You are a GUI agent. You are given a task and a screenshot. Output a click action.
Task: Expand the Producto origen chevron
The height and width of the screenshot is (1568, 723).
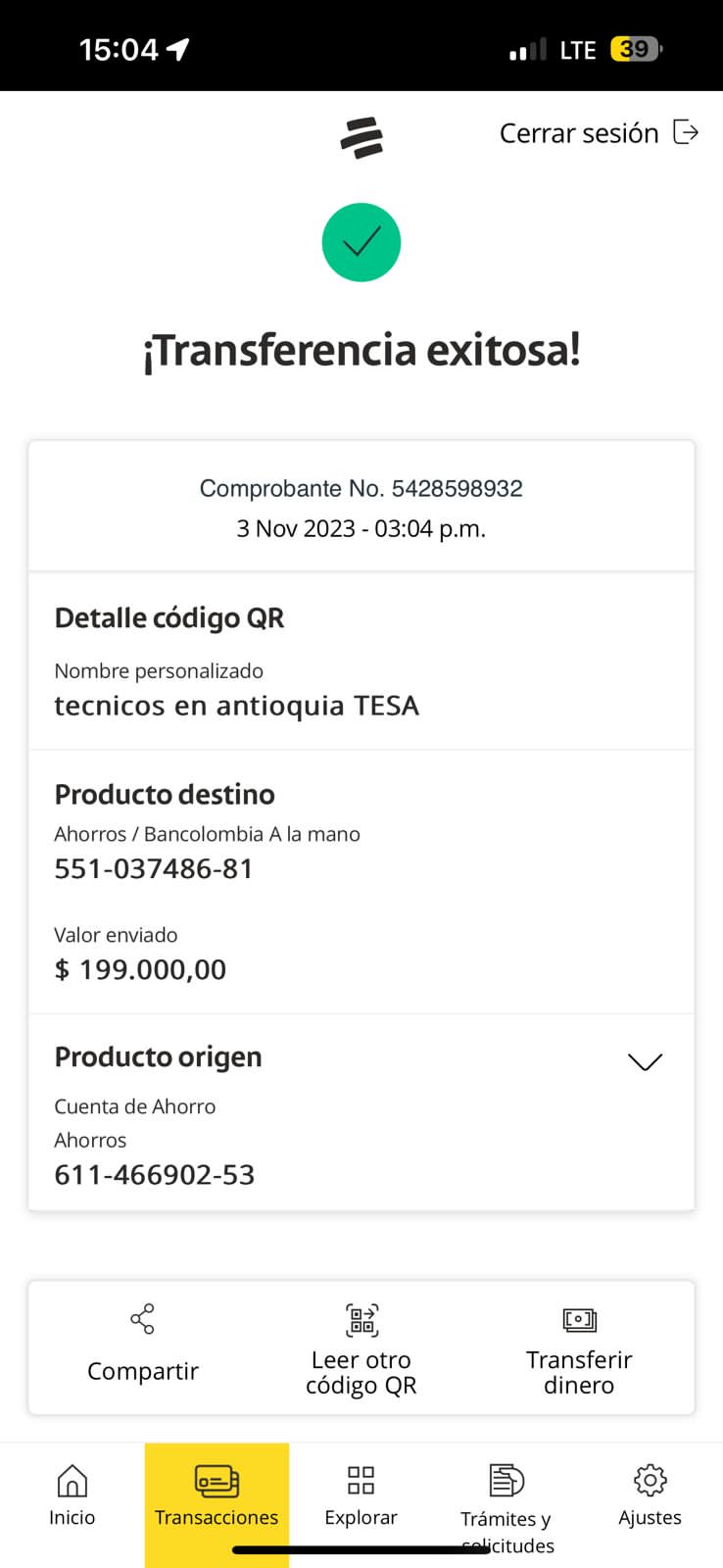pos(645,1062)
